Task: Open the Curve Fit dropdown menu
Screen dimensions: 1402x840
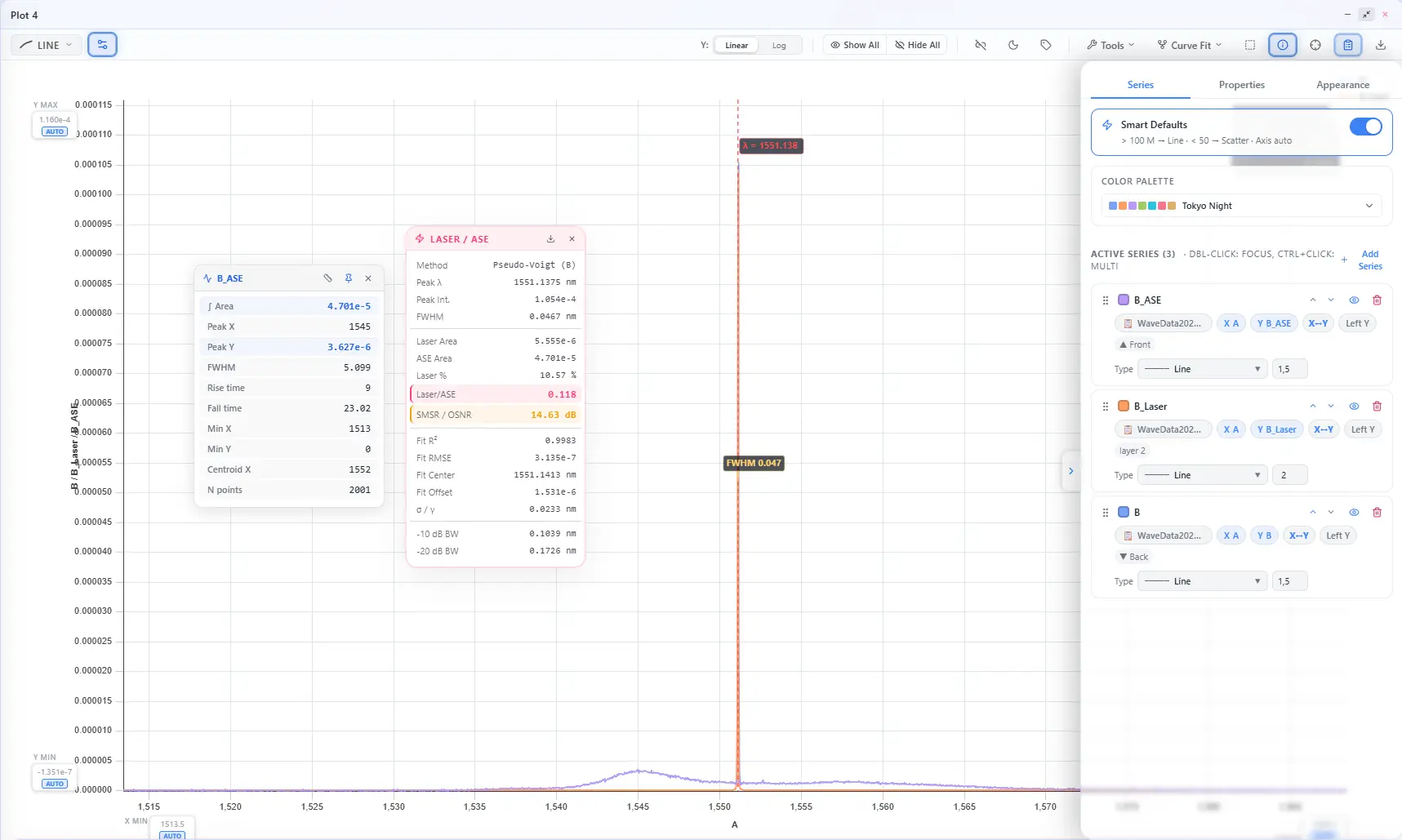Action: click(1190, 45)
